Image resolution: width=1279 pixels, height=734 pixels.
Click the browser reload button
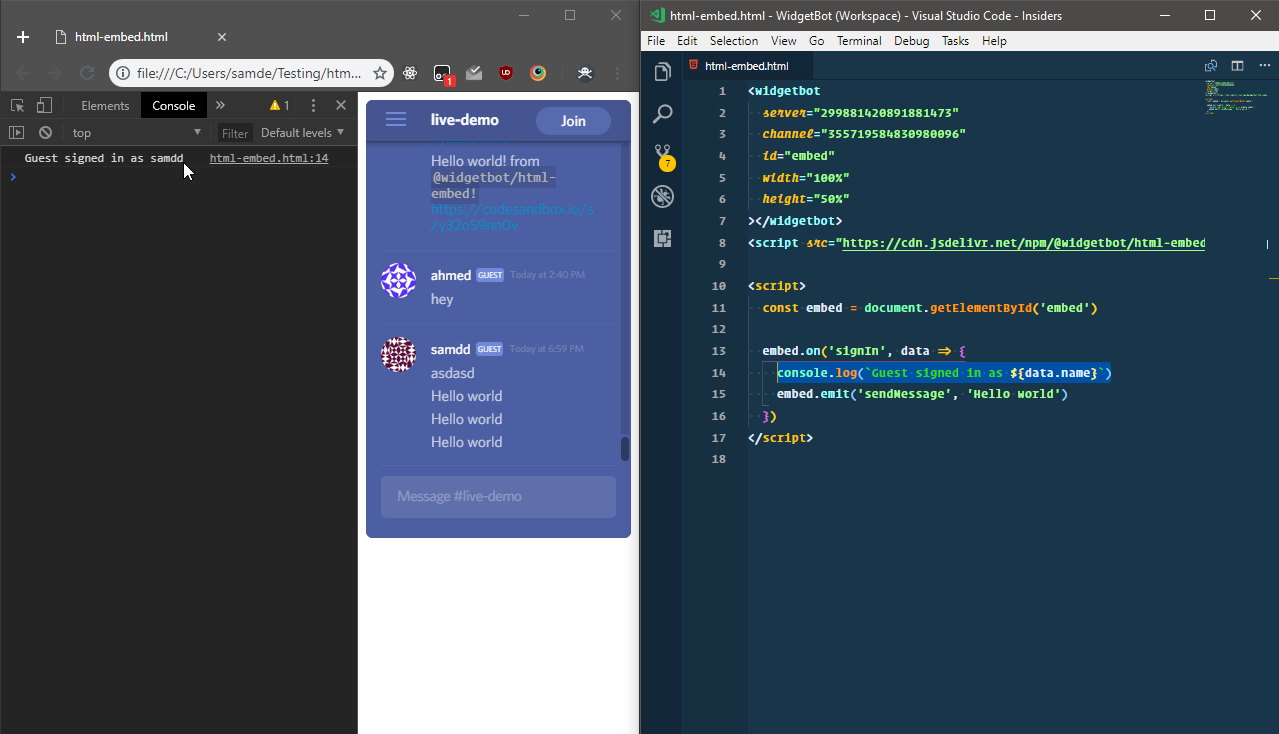[87, 73]
